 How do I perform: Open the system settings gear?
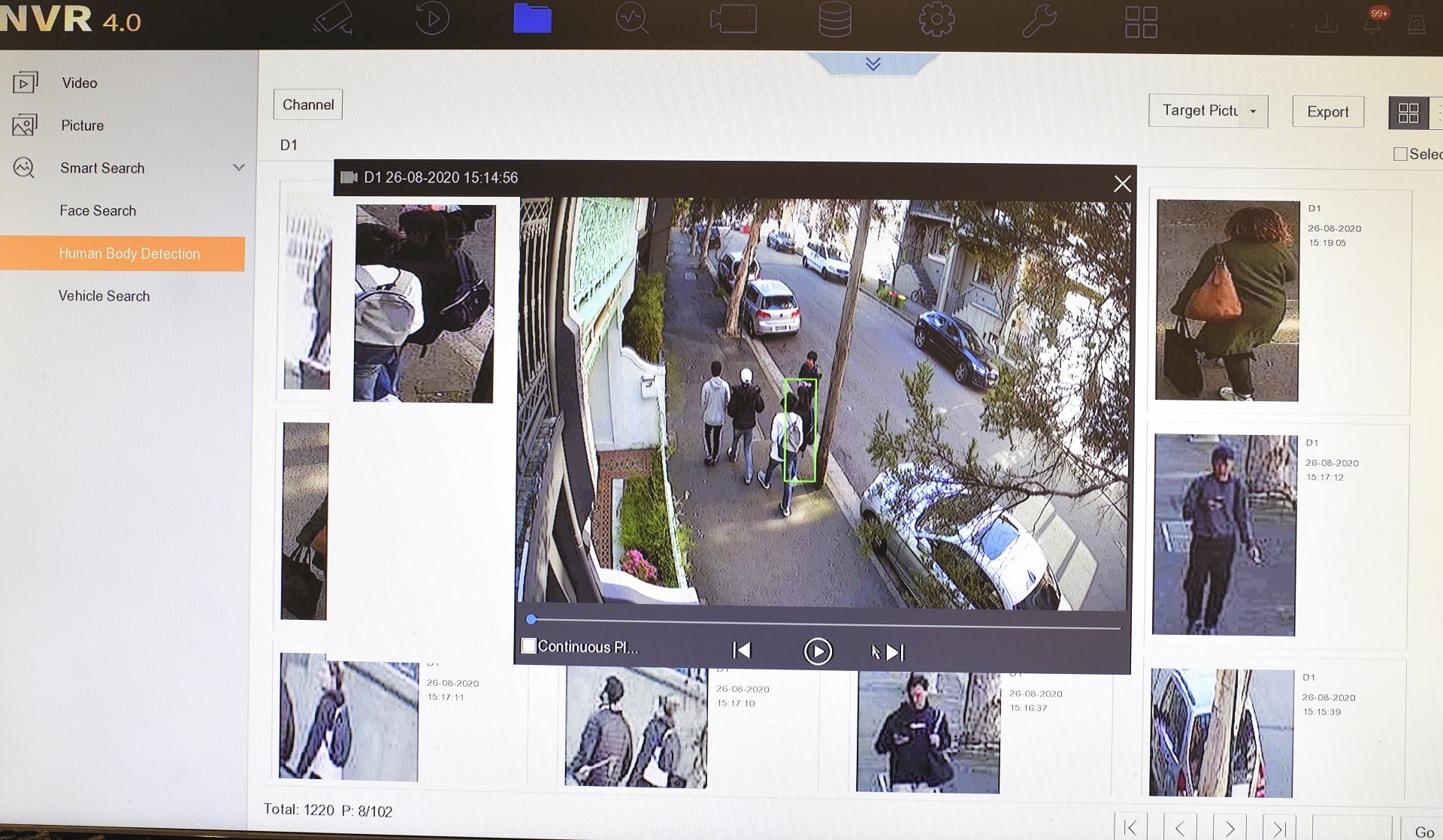[x=936, y=19]
